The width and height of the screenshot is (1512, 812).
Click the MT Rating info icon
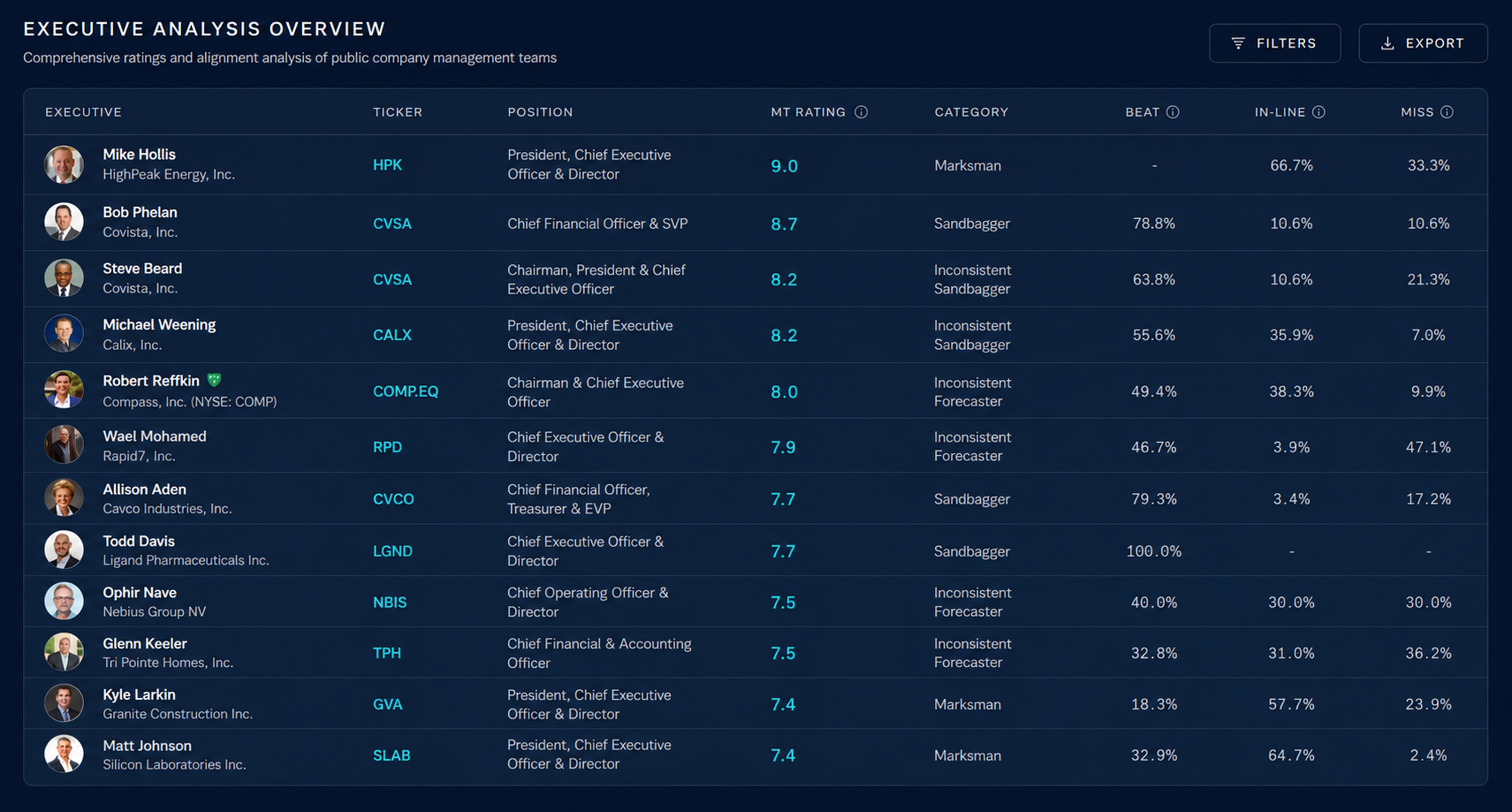click(x=862, y=112)
